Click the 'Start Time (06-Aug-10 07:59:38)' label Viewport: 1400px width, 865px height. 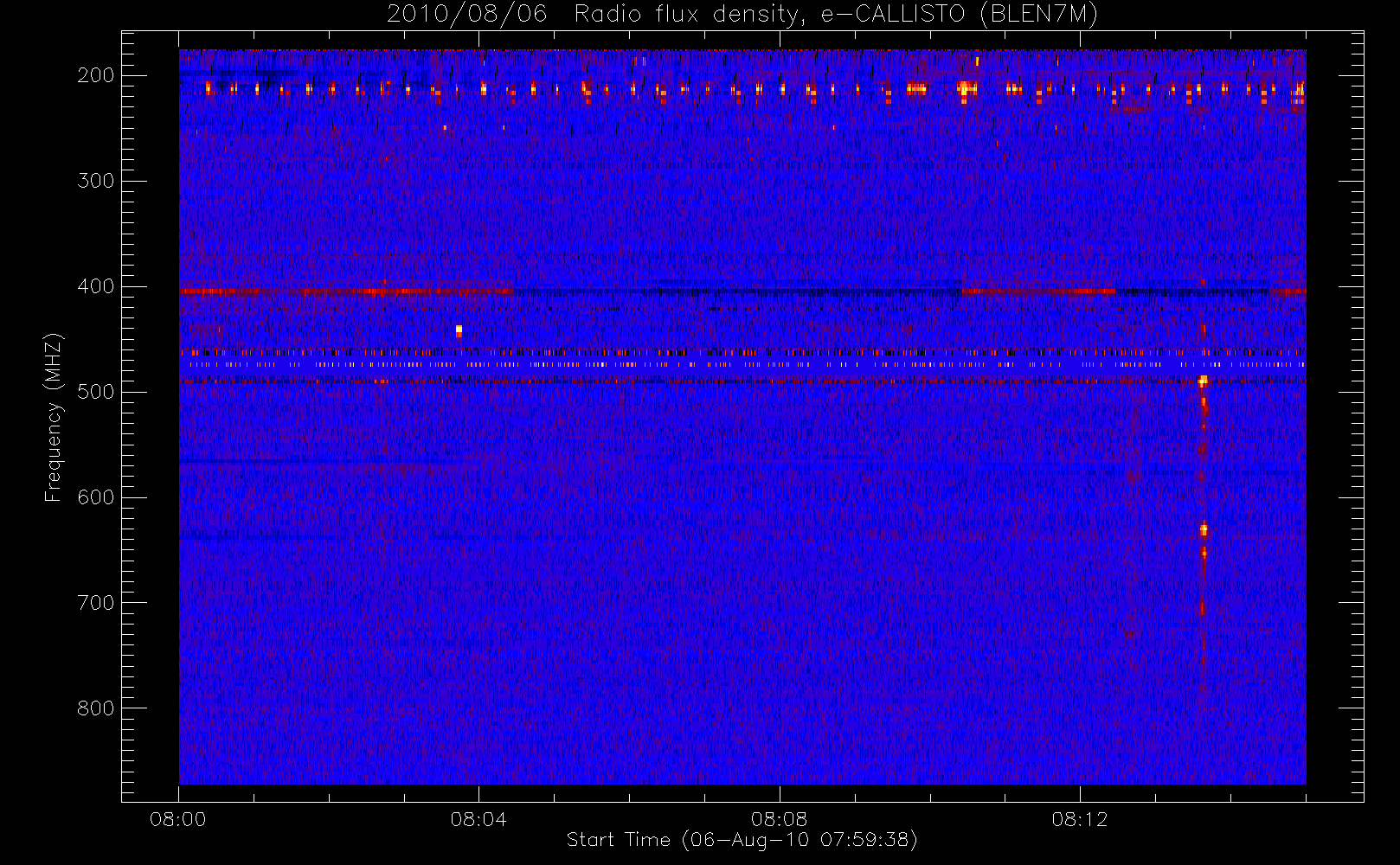point(742,840)
